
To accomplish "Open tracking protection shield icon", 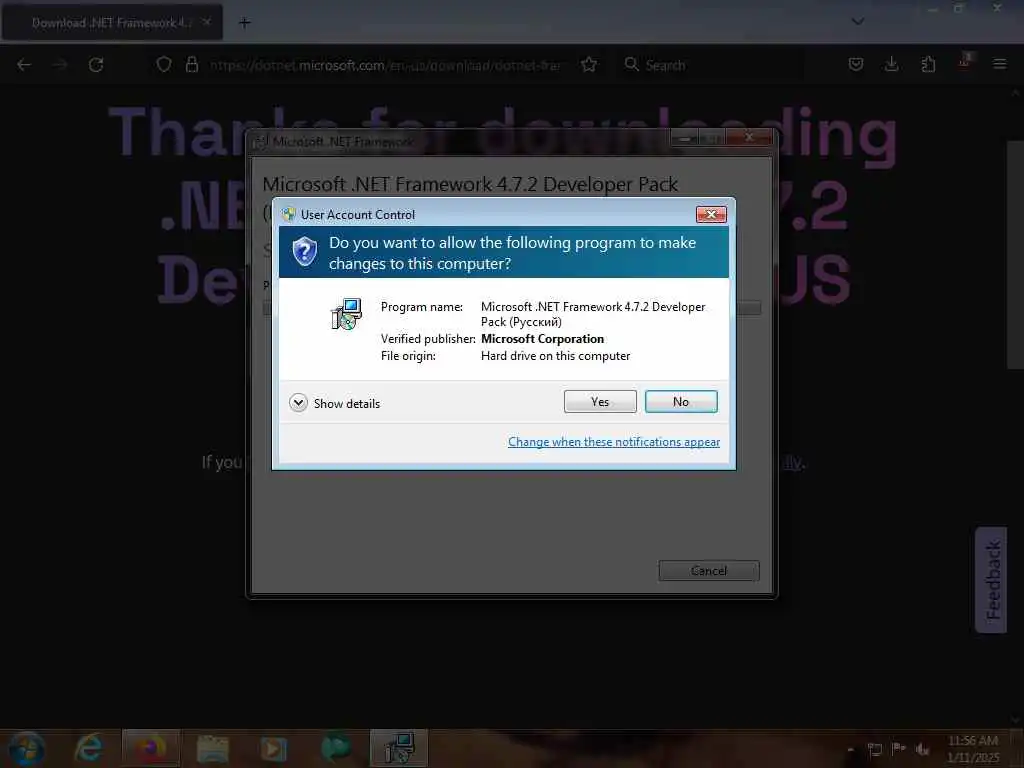I will 164,65.
